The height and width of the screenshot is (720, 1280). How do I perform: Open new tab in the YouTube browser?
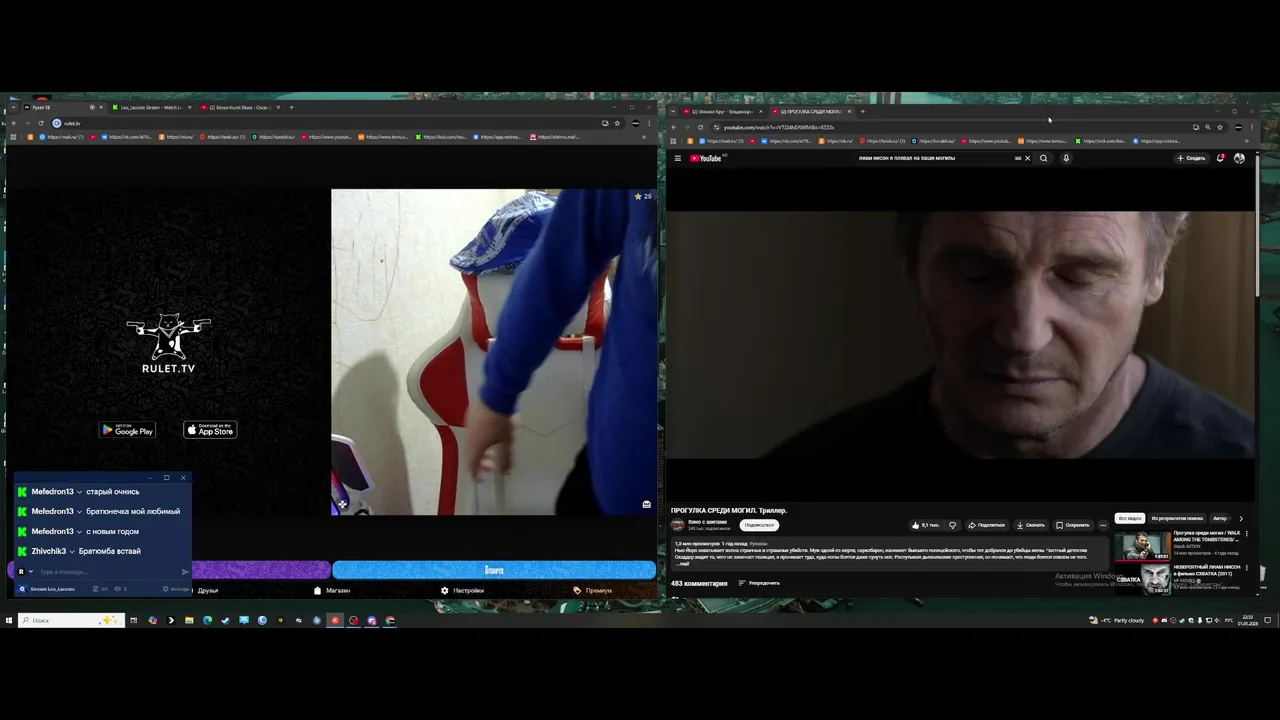[x=862, y=111]
